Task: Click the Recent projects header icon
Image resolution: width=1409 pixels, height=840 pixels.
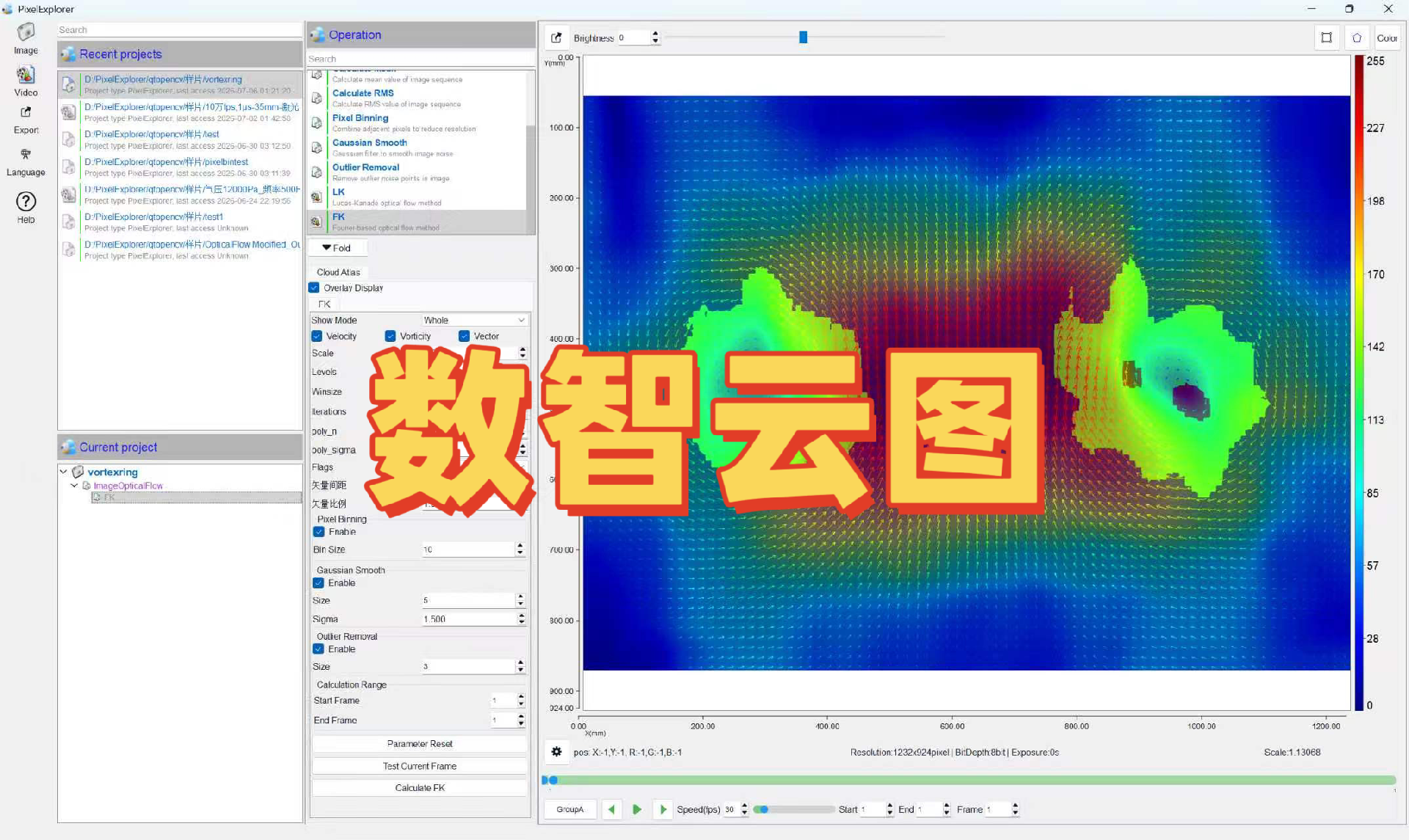Action: (x=68, y=54)
